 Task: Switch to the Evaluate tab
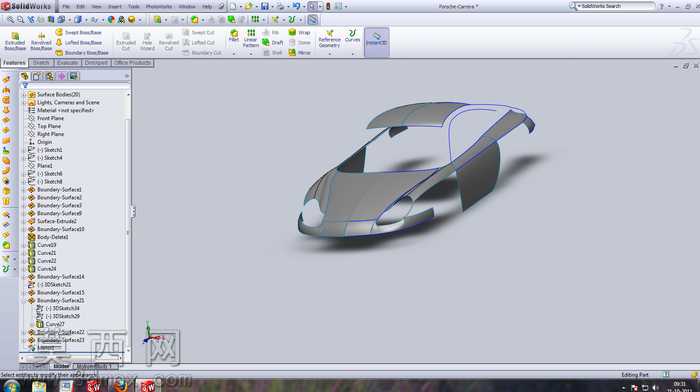[67, 63]
